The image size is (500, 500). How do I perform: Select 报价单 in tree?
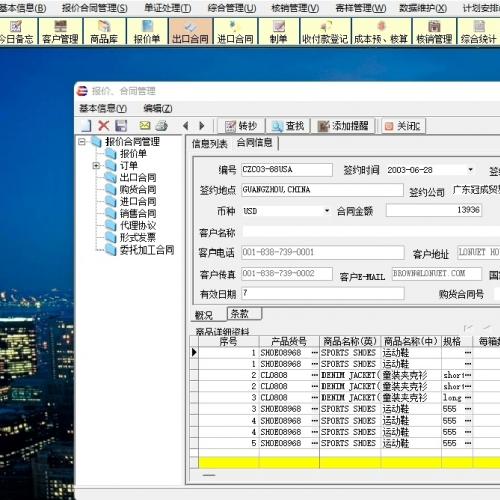pos(133,154)
